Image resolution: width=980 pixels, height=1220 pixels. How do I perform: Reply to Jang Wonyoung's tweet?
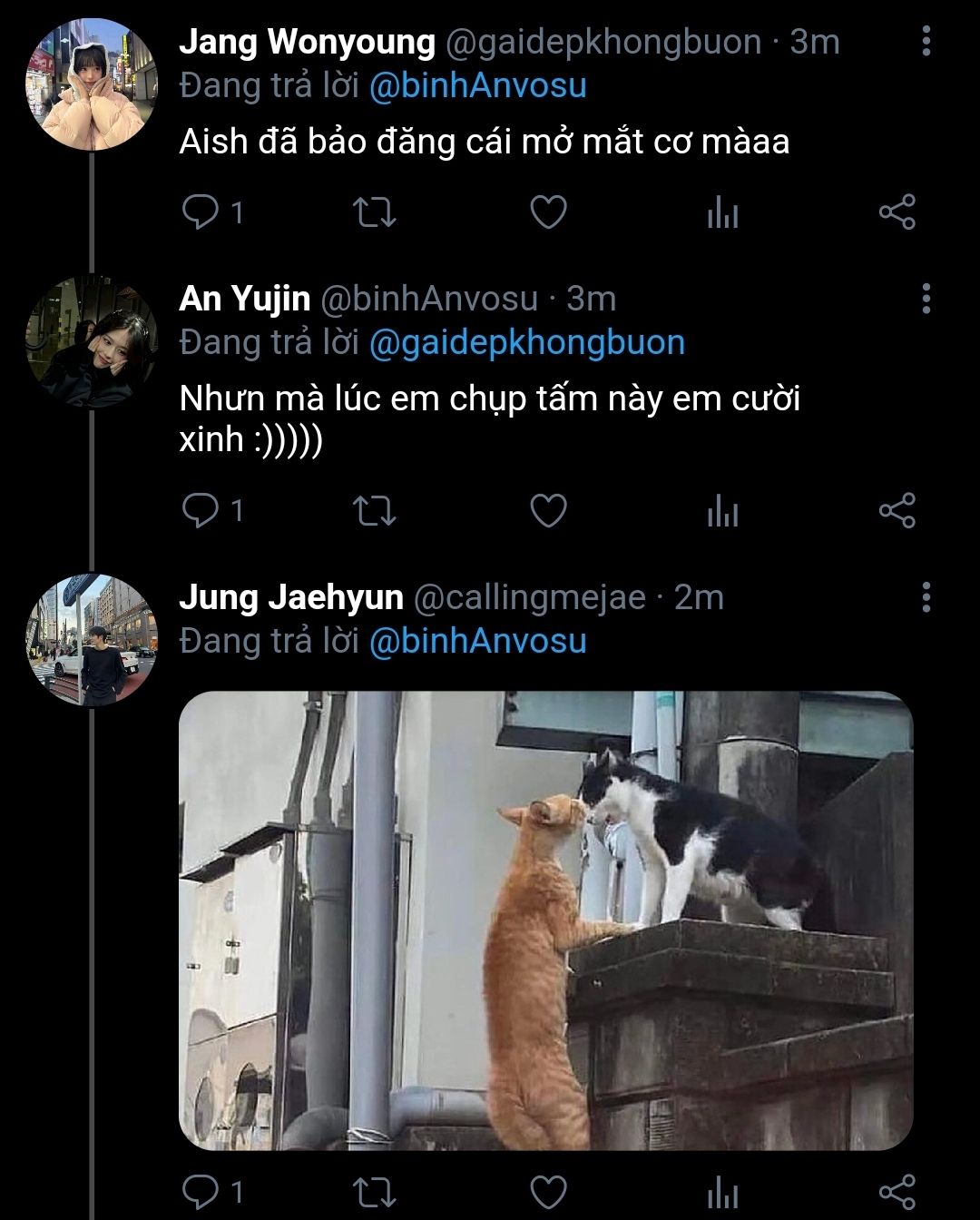[198, 212]
